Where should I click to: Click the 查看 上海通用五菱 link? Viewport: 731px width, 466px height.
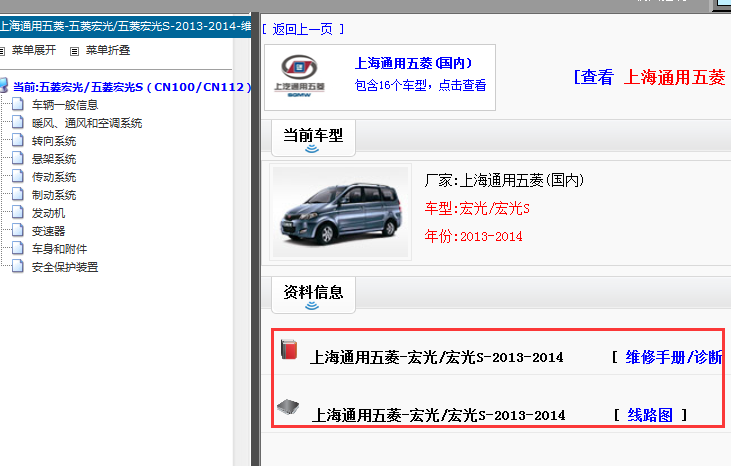(x=649, y=77)
